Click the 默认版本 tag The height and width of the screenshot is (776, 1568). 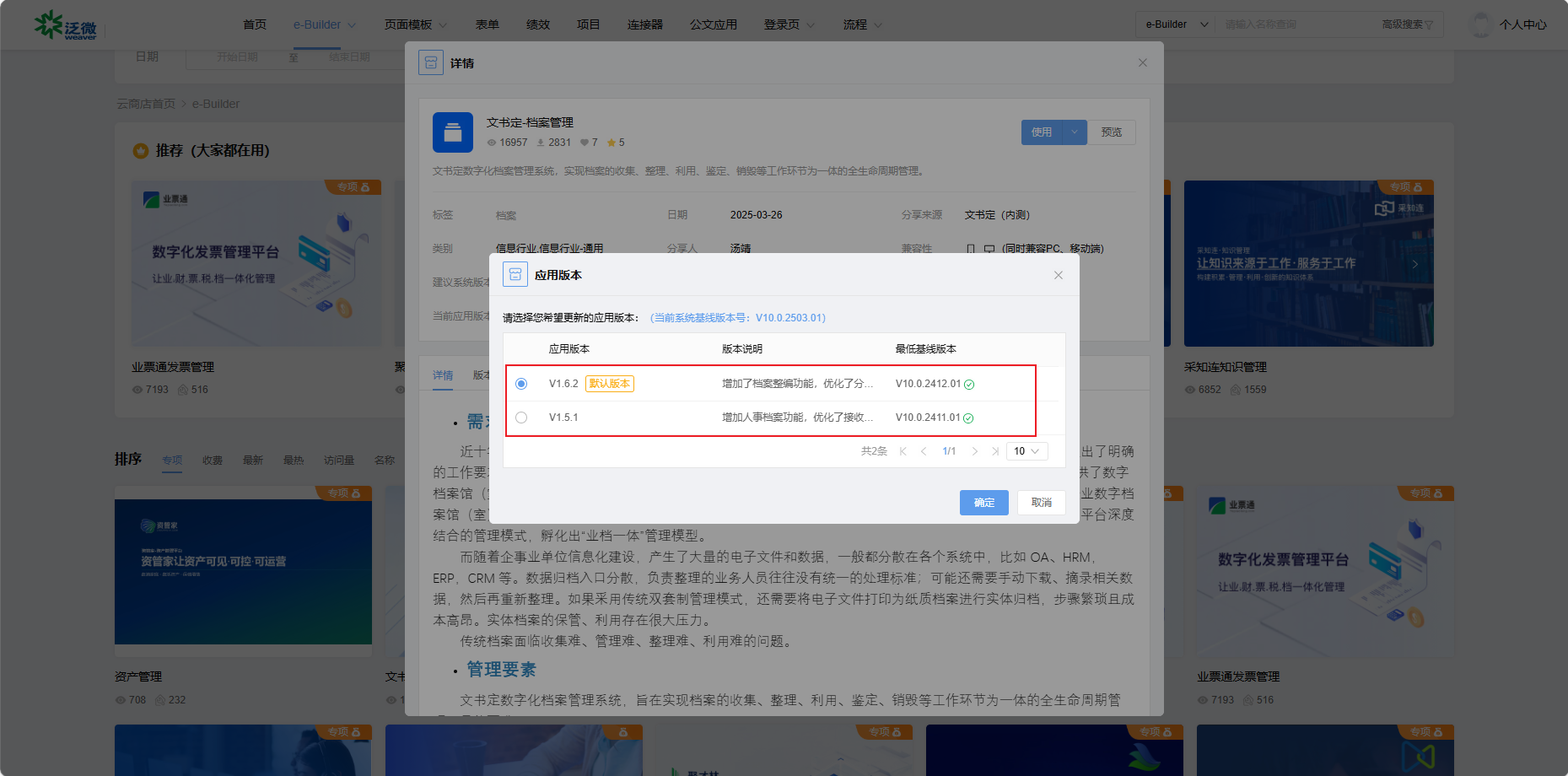tap(610, 384)
